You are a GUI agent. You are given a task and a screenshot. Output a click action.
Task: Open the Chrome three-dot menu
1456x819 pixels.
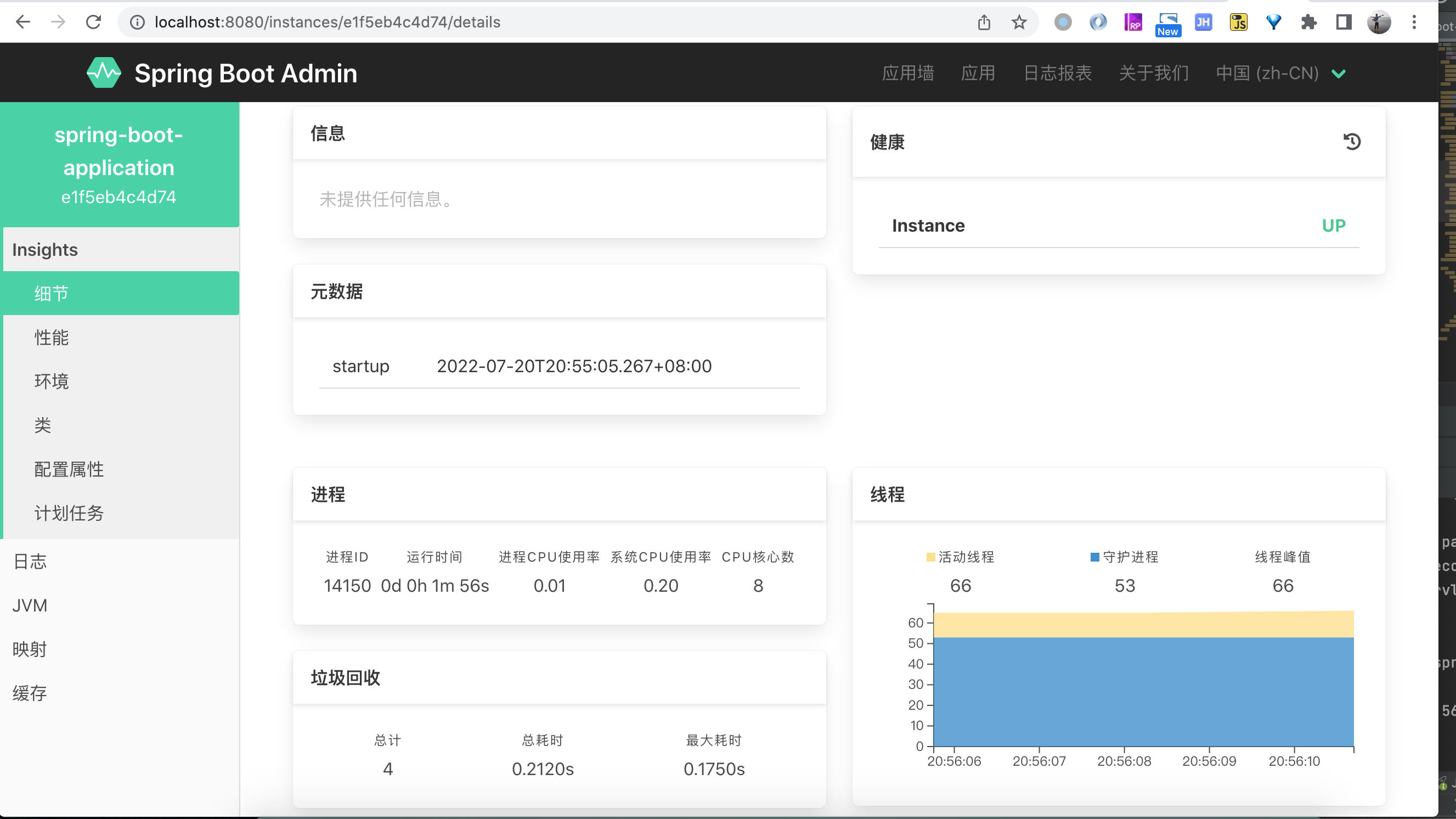[x=1414, y=22]
